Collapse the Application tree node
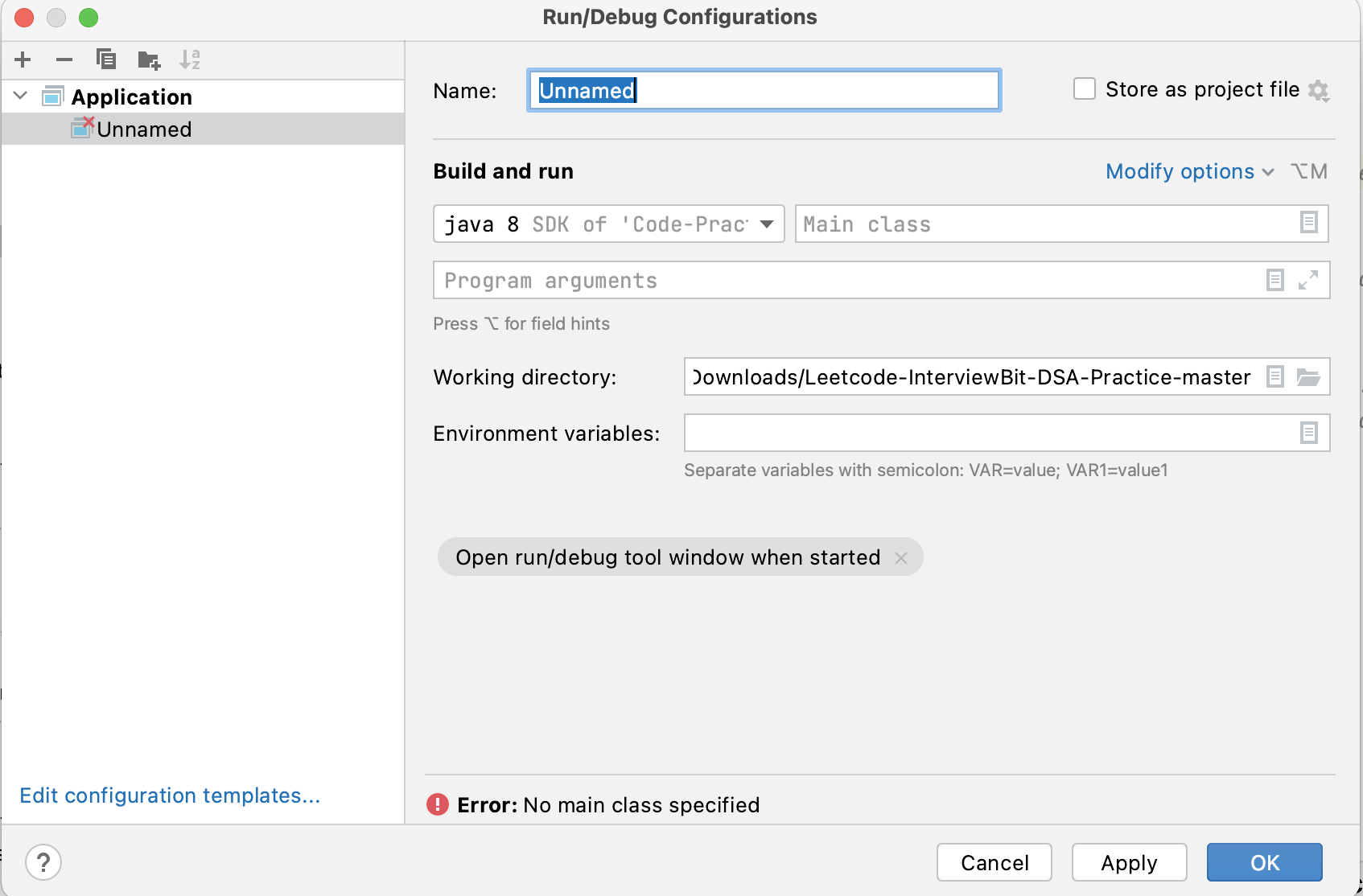This screenshot has height=896, width=1363. [x=21, y=97]
